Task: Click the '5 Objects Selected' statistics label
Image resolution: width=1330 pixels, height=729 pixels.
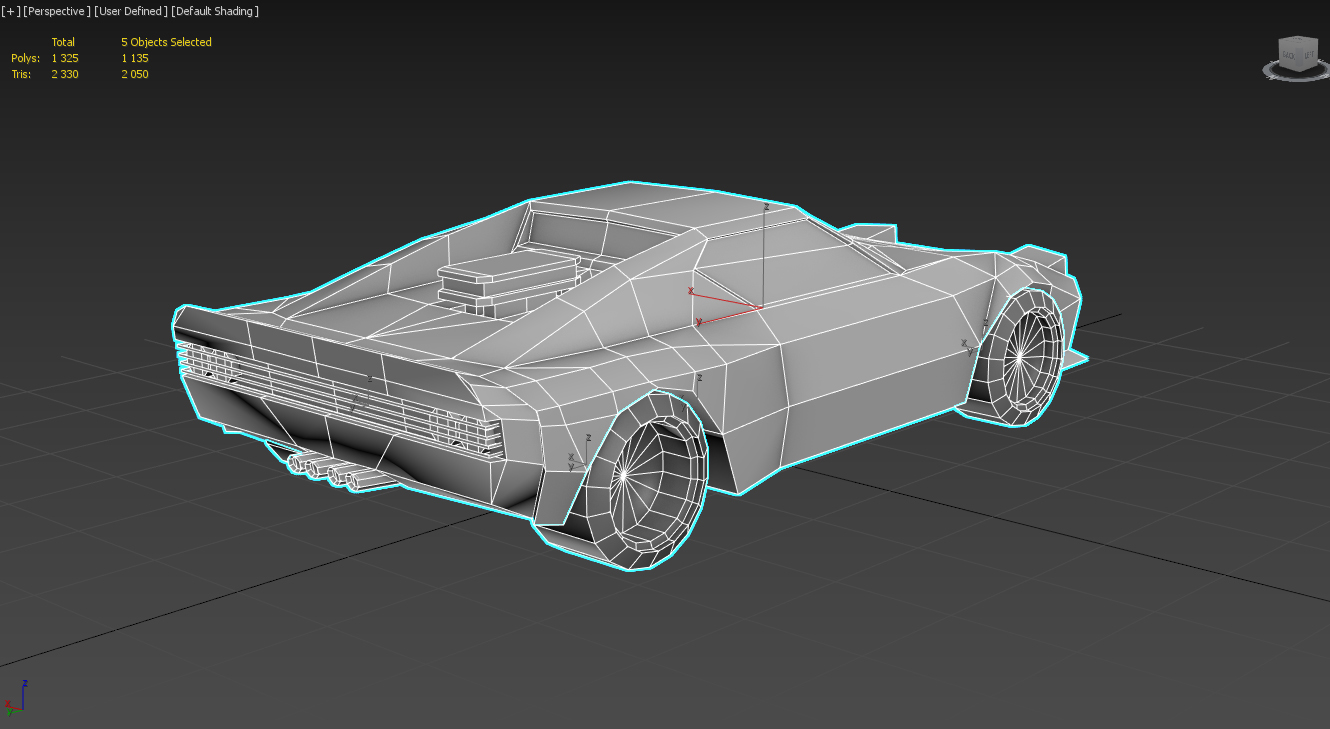Action: (x=166, y=42)
